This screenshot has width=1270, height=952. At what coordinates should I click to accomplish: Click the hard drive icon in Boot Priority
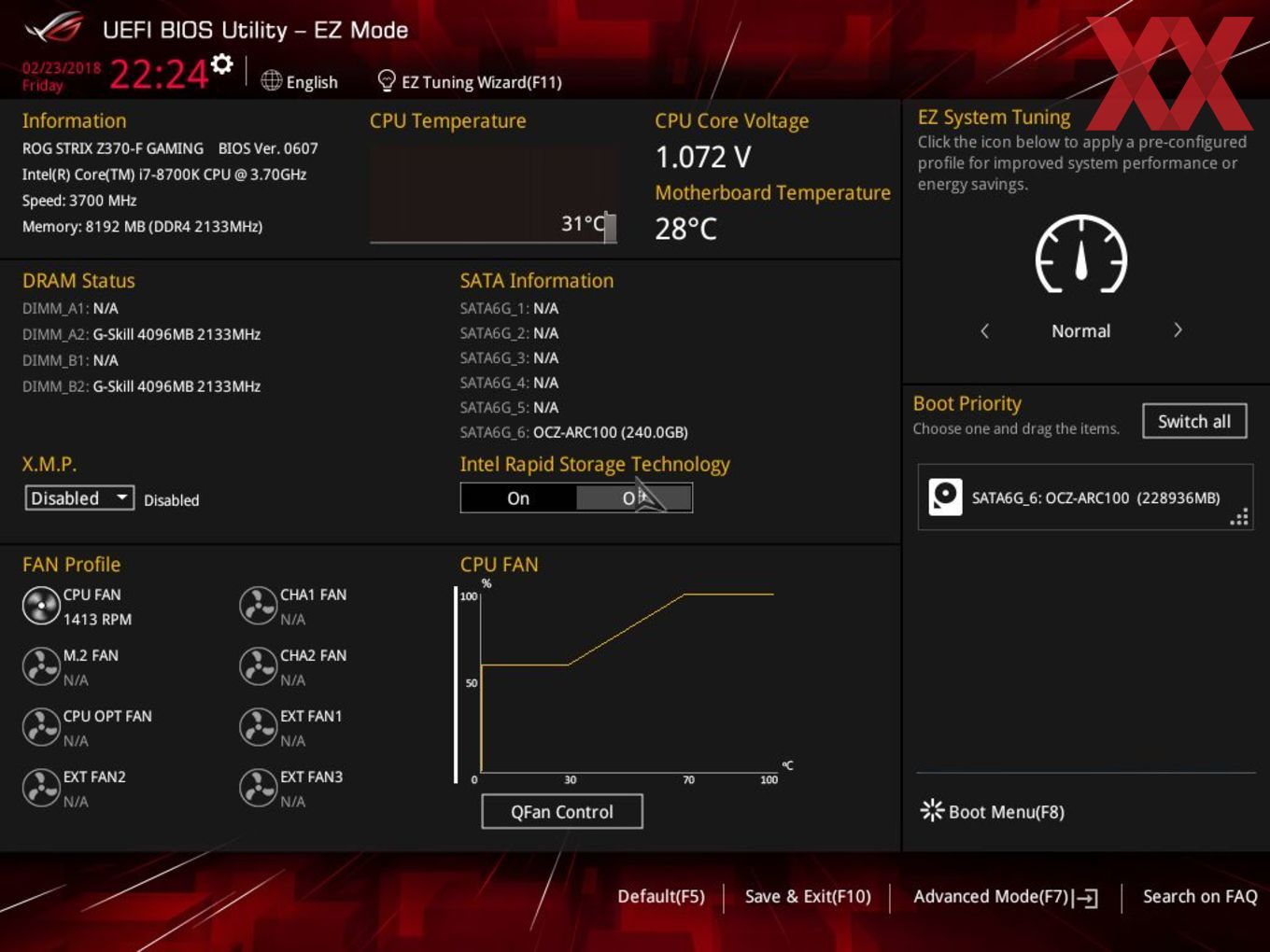(945, 497)
